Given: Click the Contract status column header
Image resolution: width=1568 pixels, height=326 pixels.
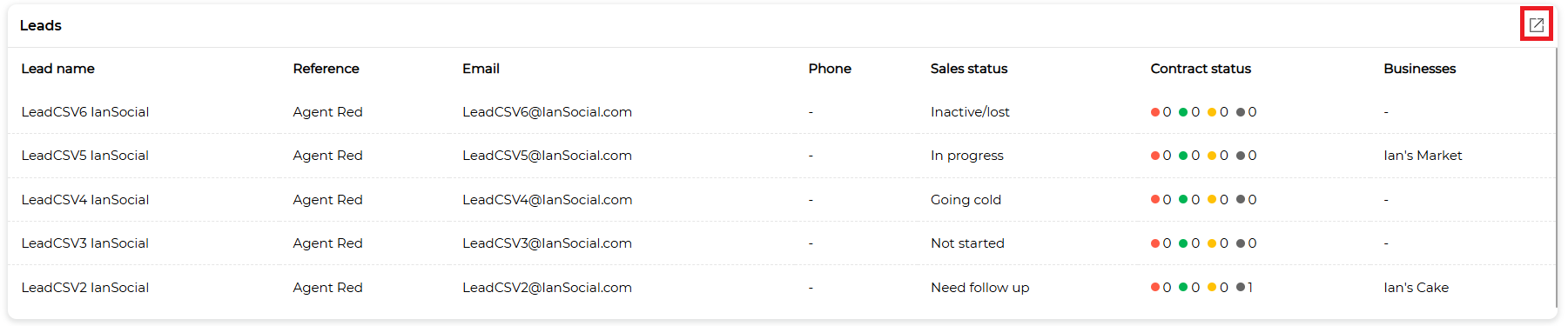Looking at the screenshot, I should [x=1201, y=69].
